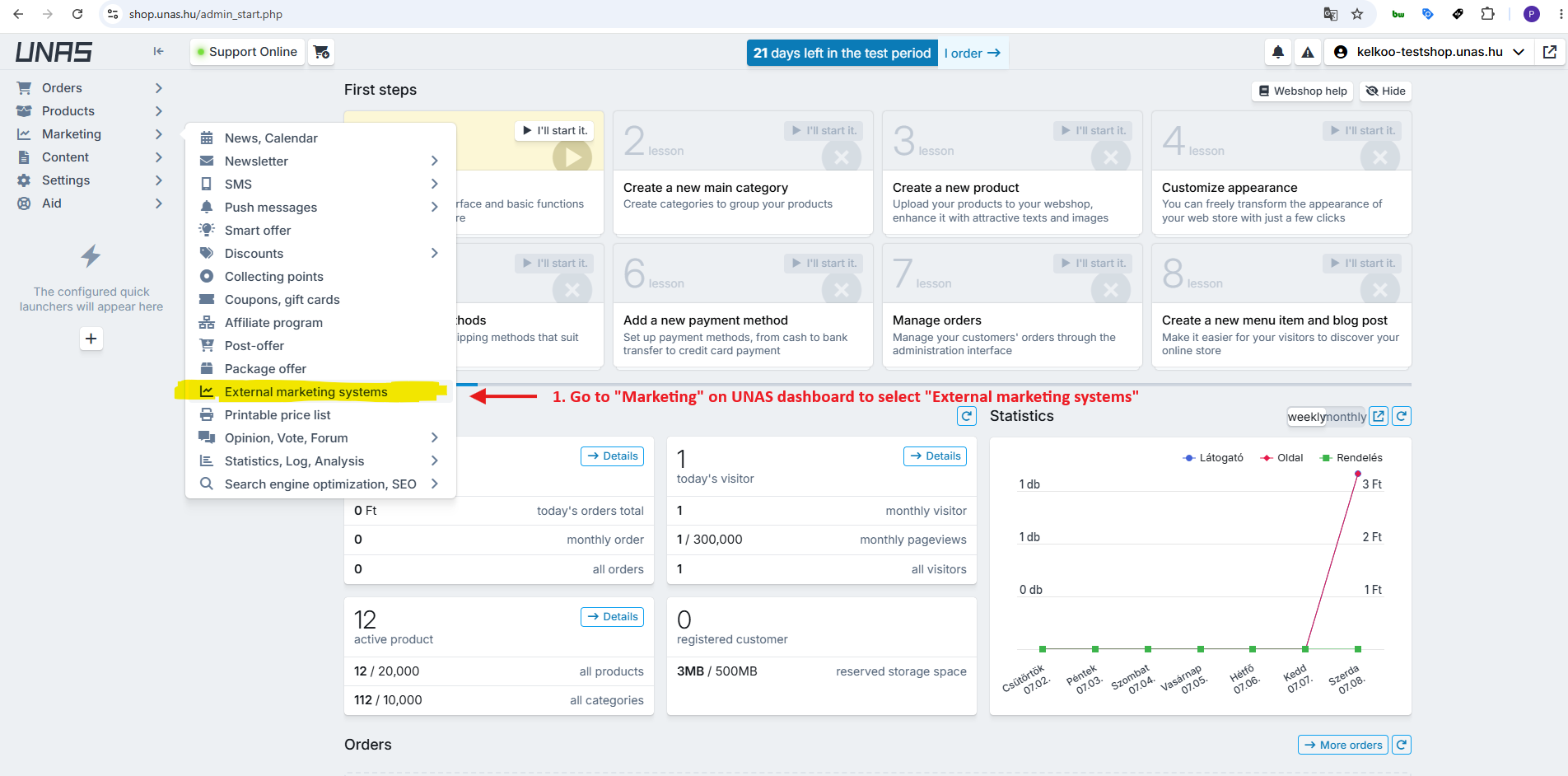Play the first lesson video thumbnail
The height and width of the screenshot is (776, 1568).
tap(572, 157)
